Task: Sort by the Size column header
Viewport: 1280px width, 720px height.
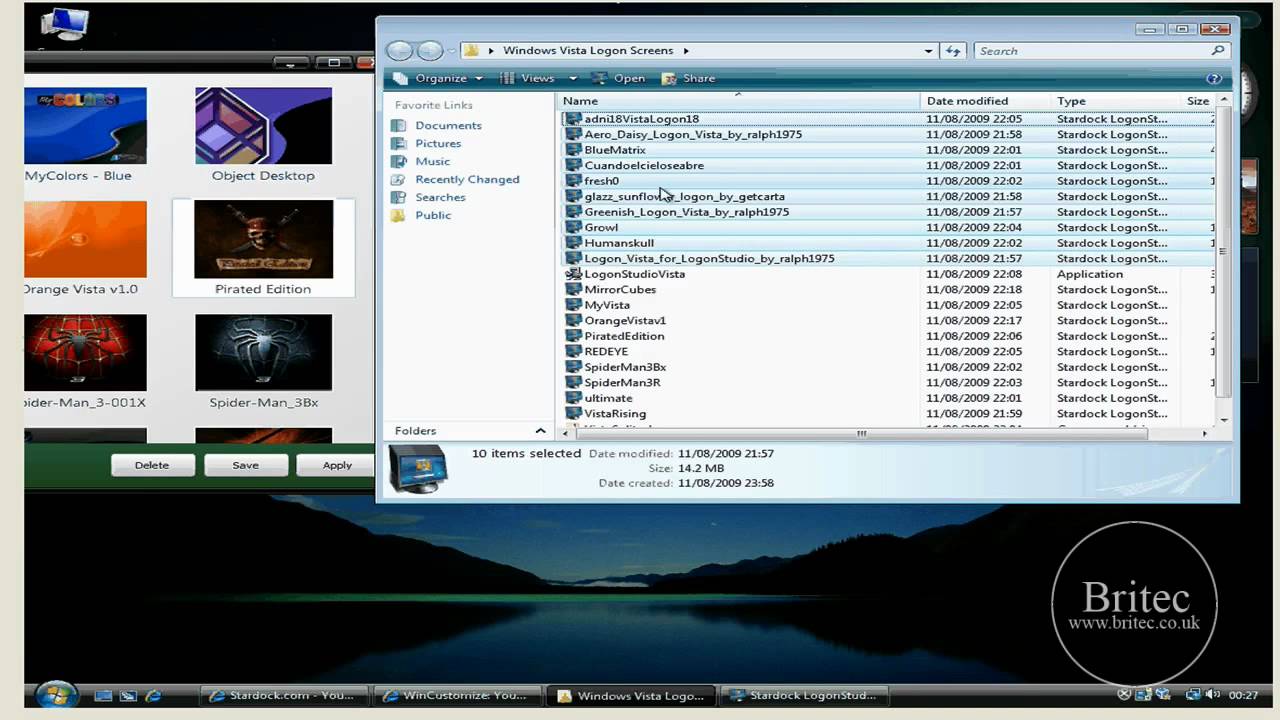Action: [x=1198, y=101]
